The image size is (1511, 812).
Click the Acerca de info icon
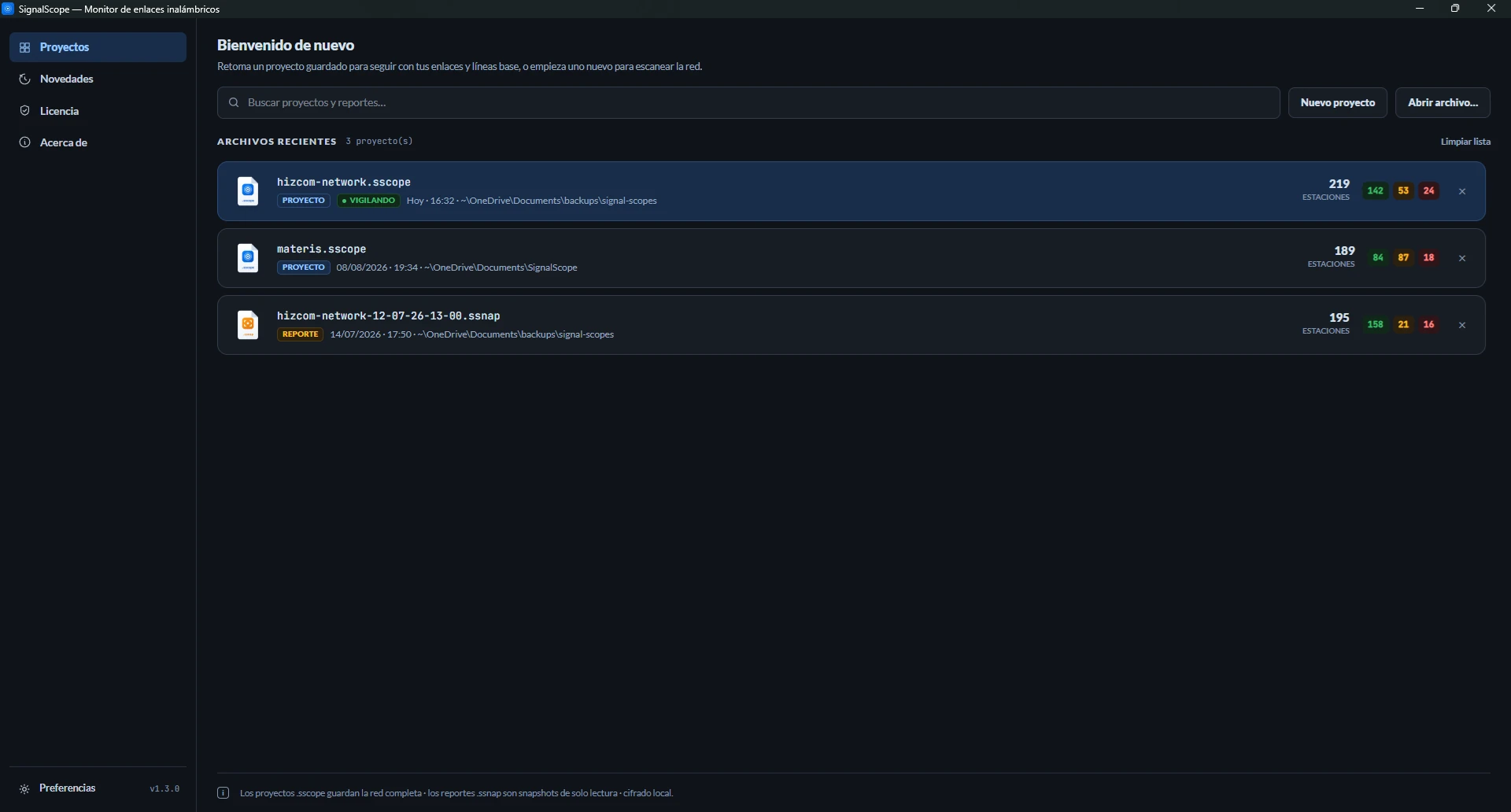25,142
